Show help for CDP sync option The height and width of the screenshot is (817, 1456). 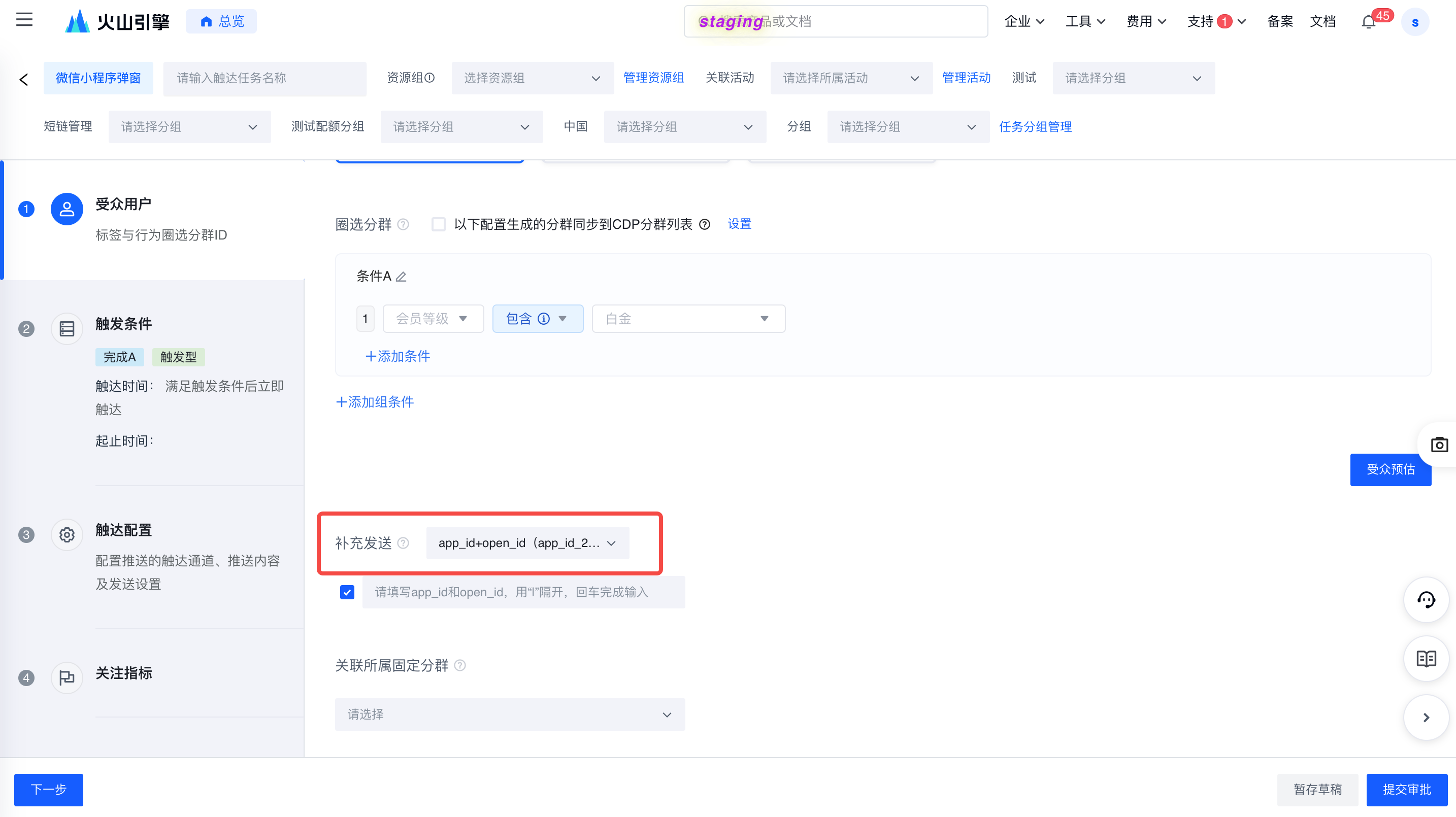pos(704,224)
